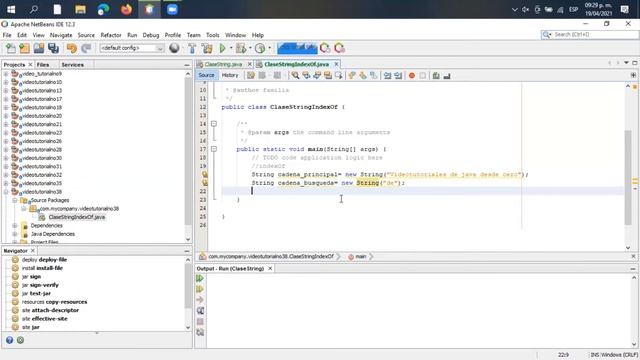The image size is (640, 360).
Task: Switch to the Services tab
Action: click(x=72, y=64)
